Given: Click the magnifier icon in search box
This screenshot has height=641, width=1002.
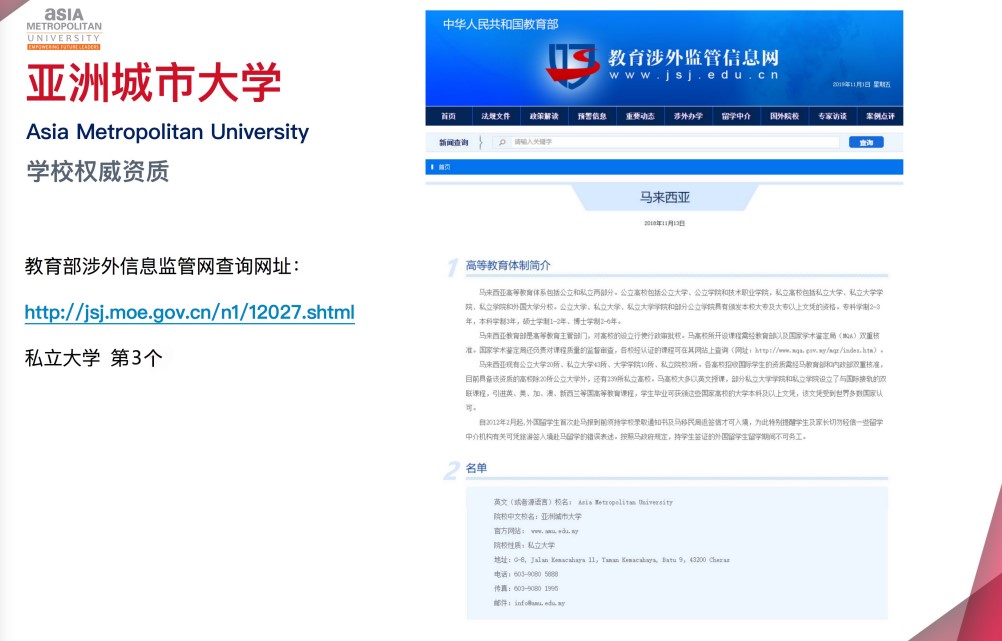Looking at the screenshot, I should tap(502, 142).
